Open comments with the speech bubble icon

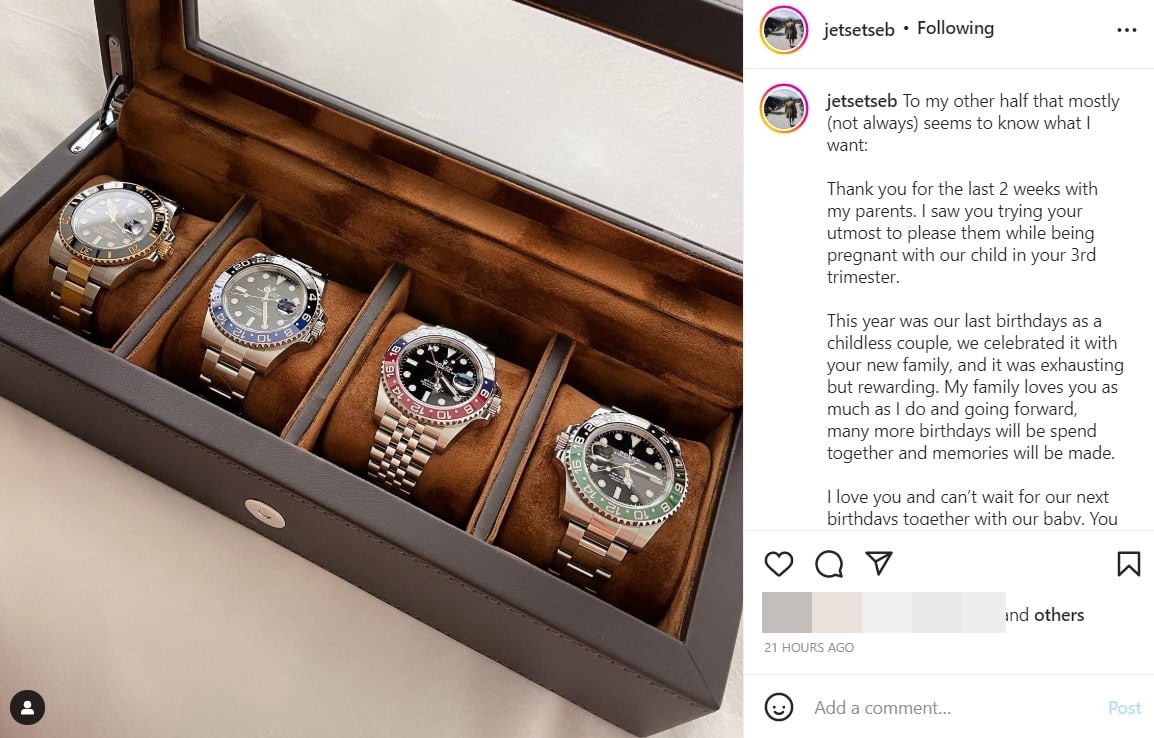coord(829,564)
